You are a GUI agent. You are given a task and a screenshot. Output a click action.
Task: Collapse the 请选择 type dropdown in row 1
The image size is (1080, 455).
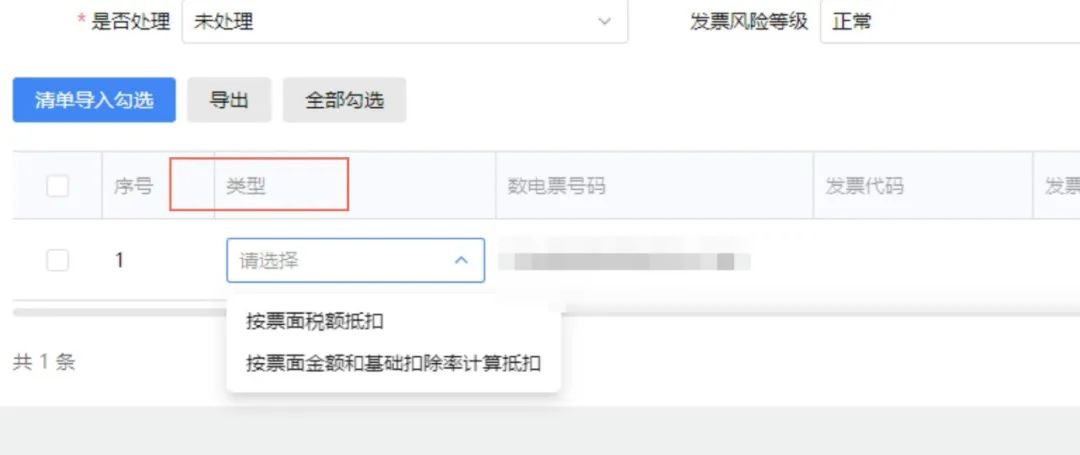[x=355, y=260]
